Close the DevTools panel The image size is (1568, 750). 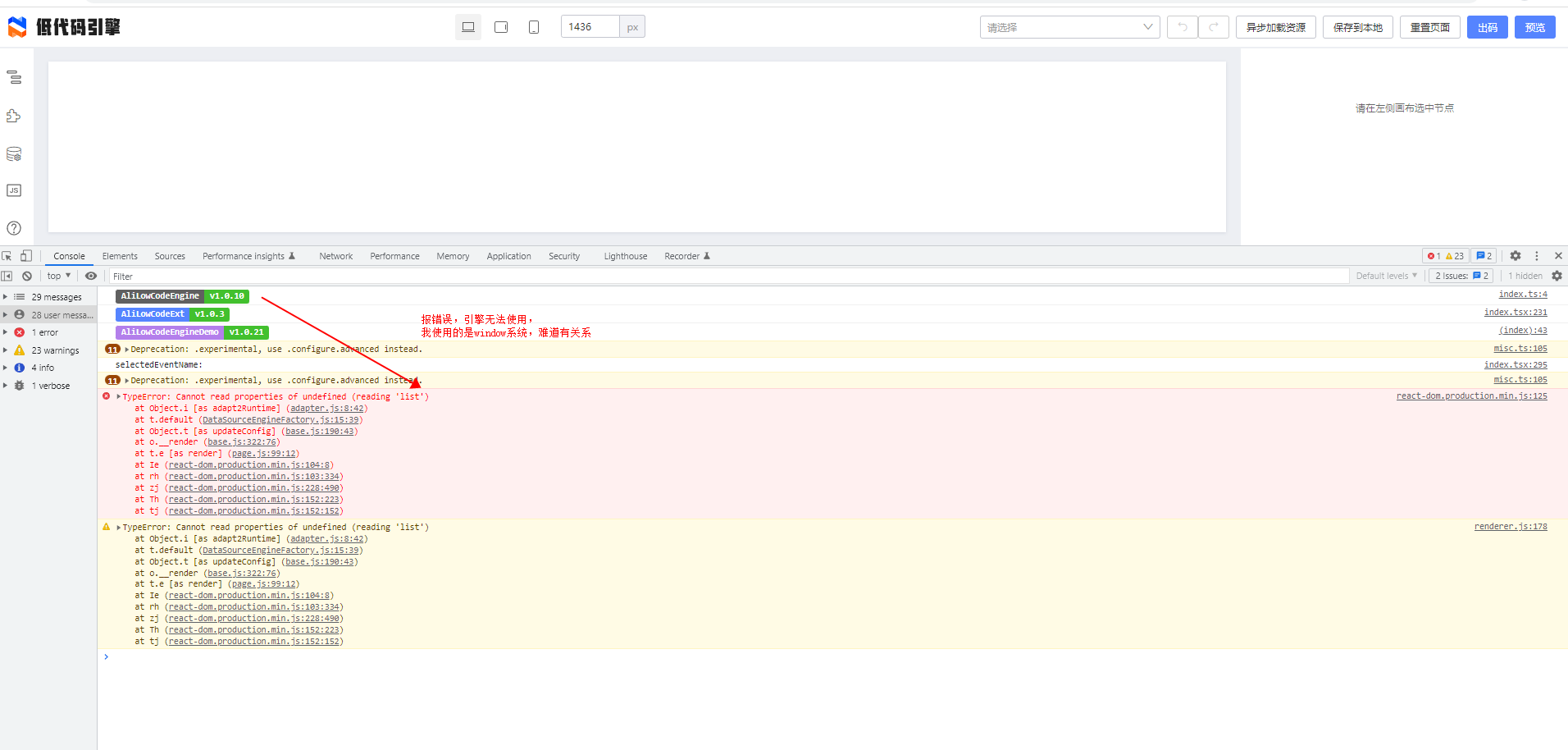(x=1558, y=256)
